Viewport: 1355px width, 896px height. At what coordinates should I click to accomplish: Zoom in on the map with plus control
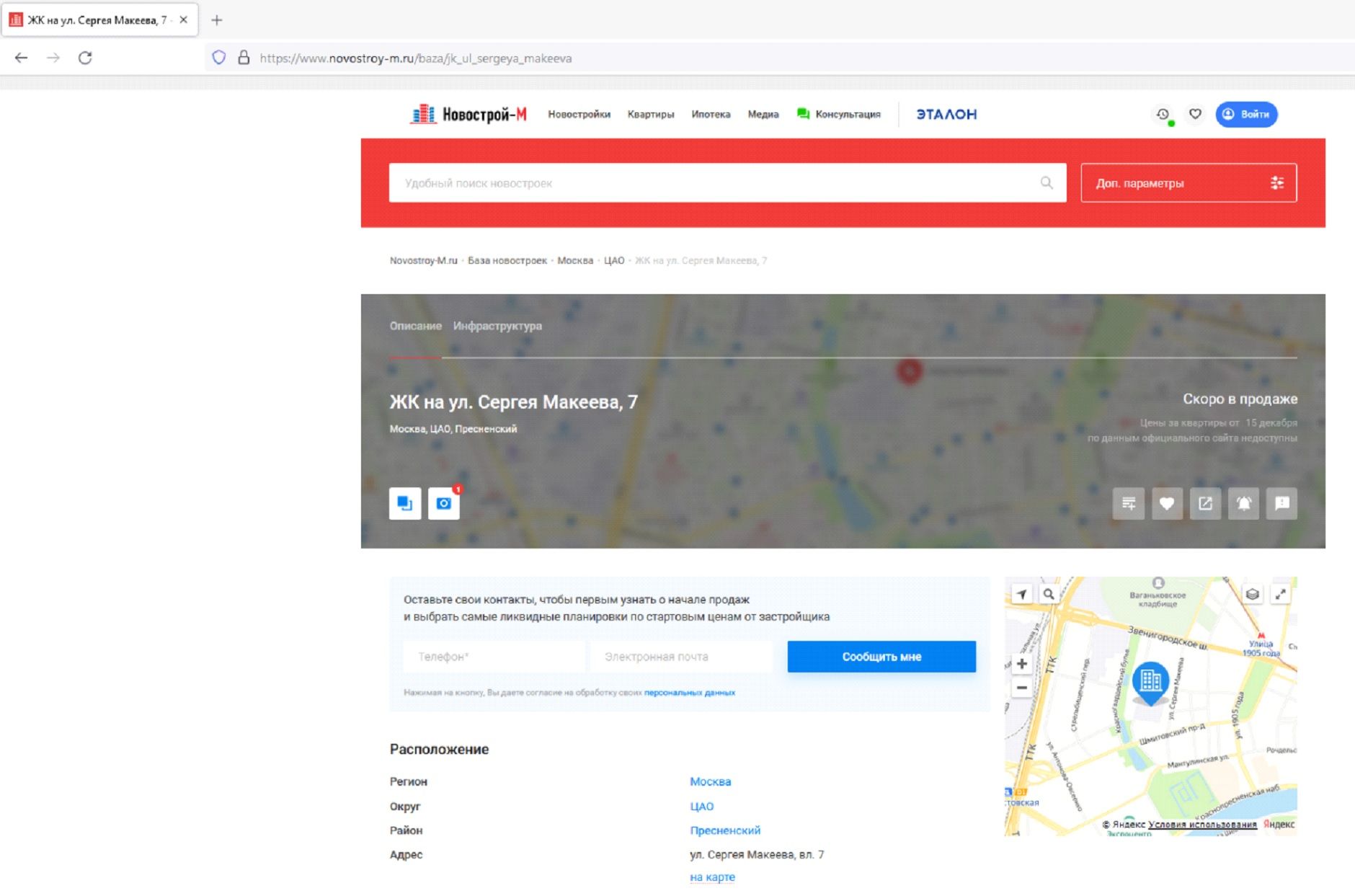point(1022,662)
